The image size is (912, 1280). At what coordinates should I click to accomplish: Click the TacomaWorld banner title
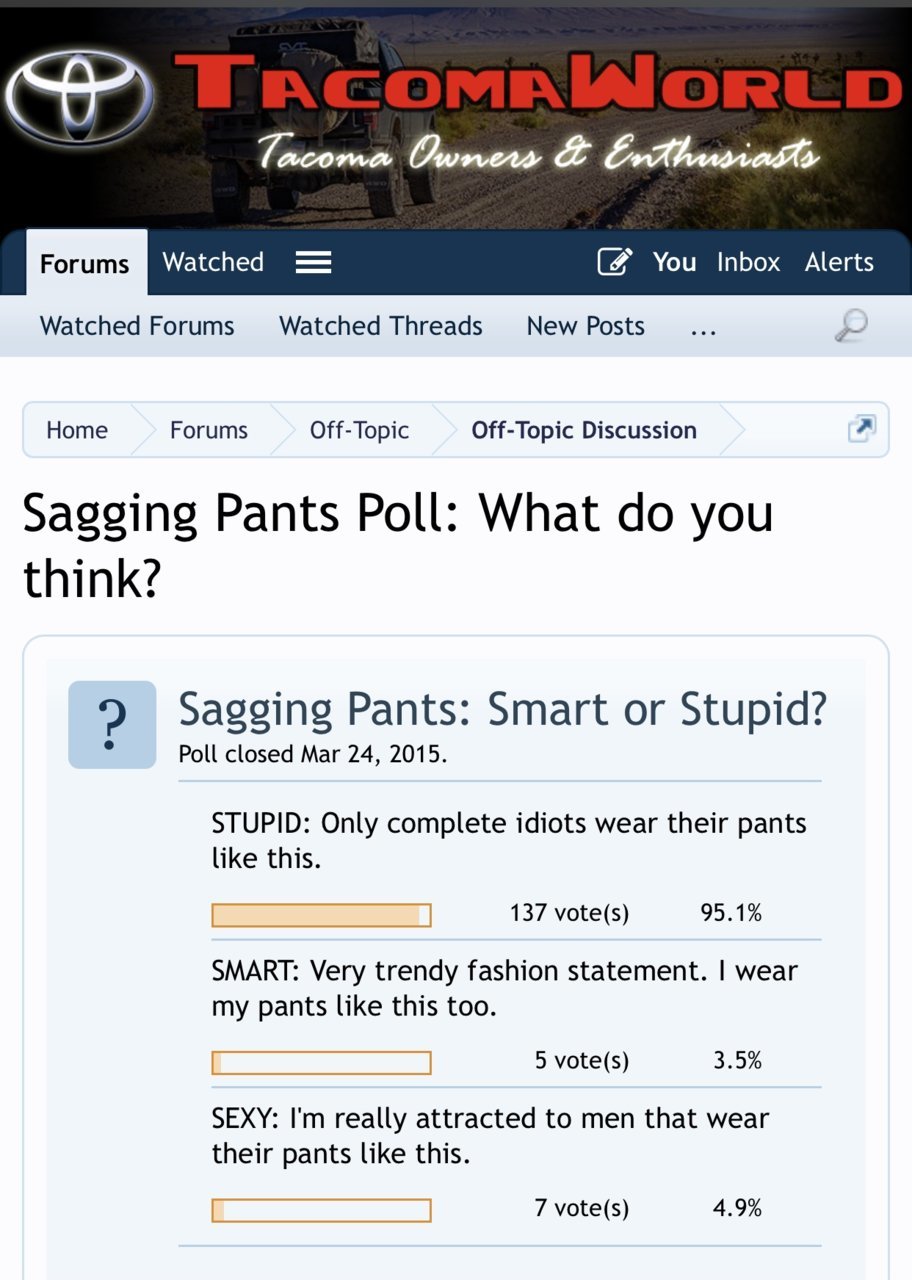pos(538,82)
